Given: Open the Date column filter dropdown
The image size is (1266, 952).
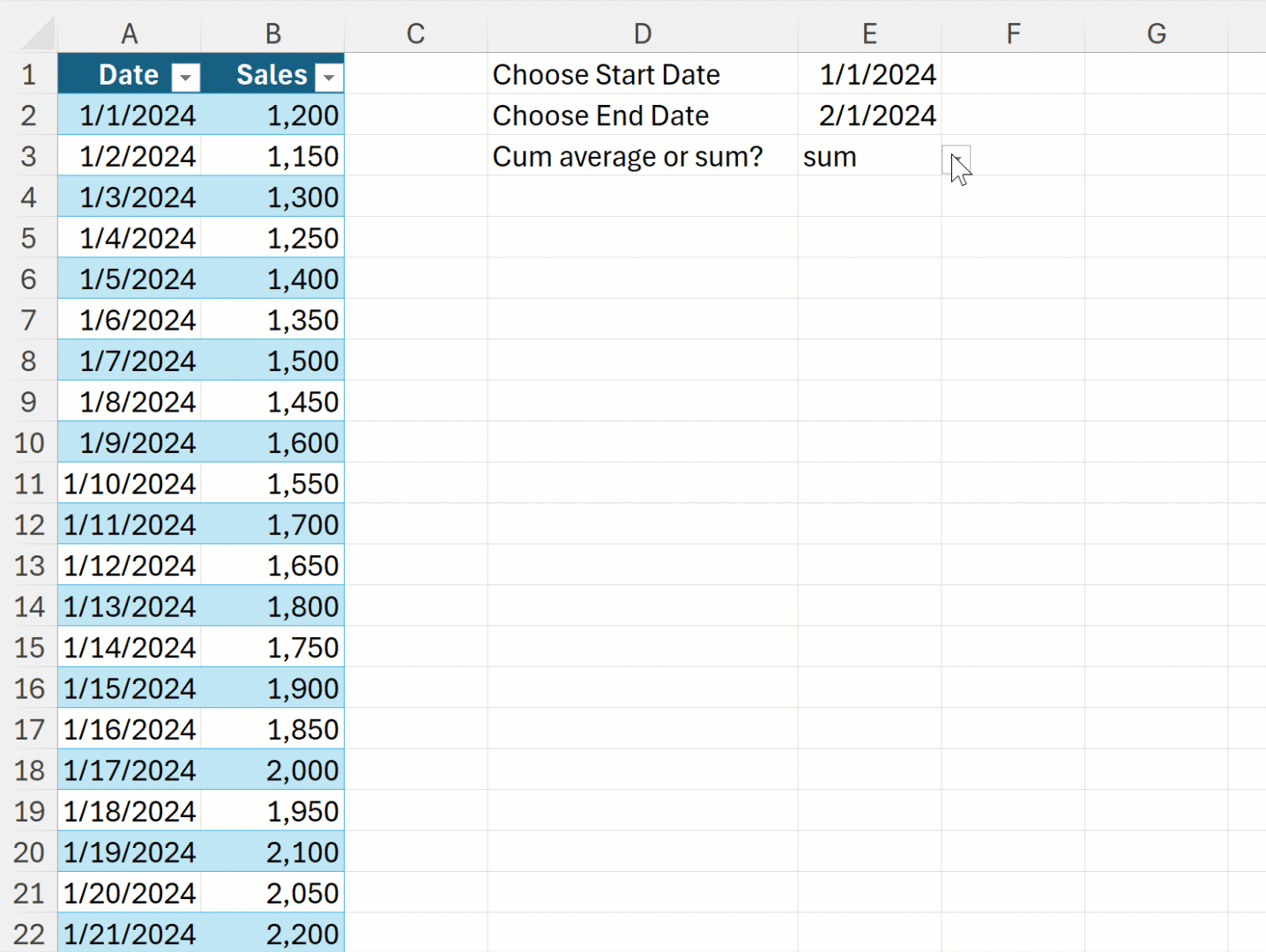Looking at the screenshot, I should coord(185,78).
